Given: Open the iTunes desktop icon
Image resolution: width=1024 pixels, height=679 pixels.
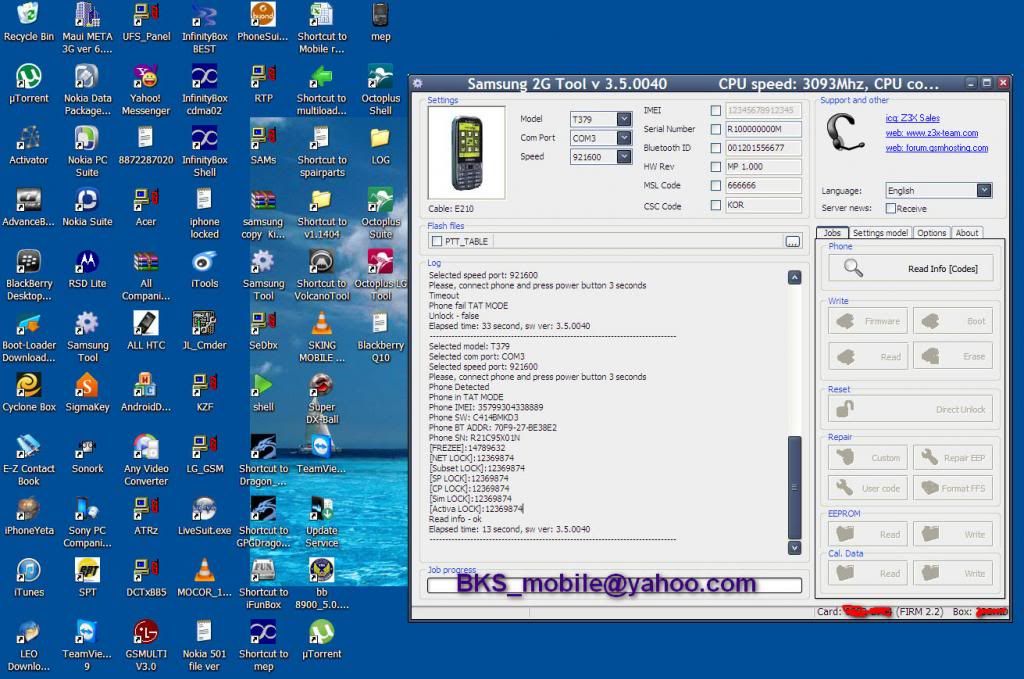Looking at the screenshot, I should pyautogui.click(x=28, y=578).
